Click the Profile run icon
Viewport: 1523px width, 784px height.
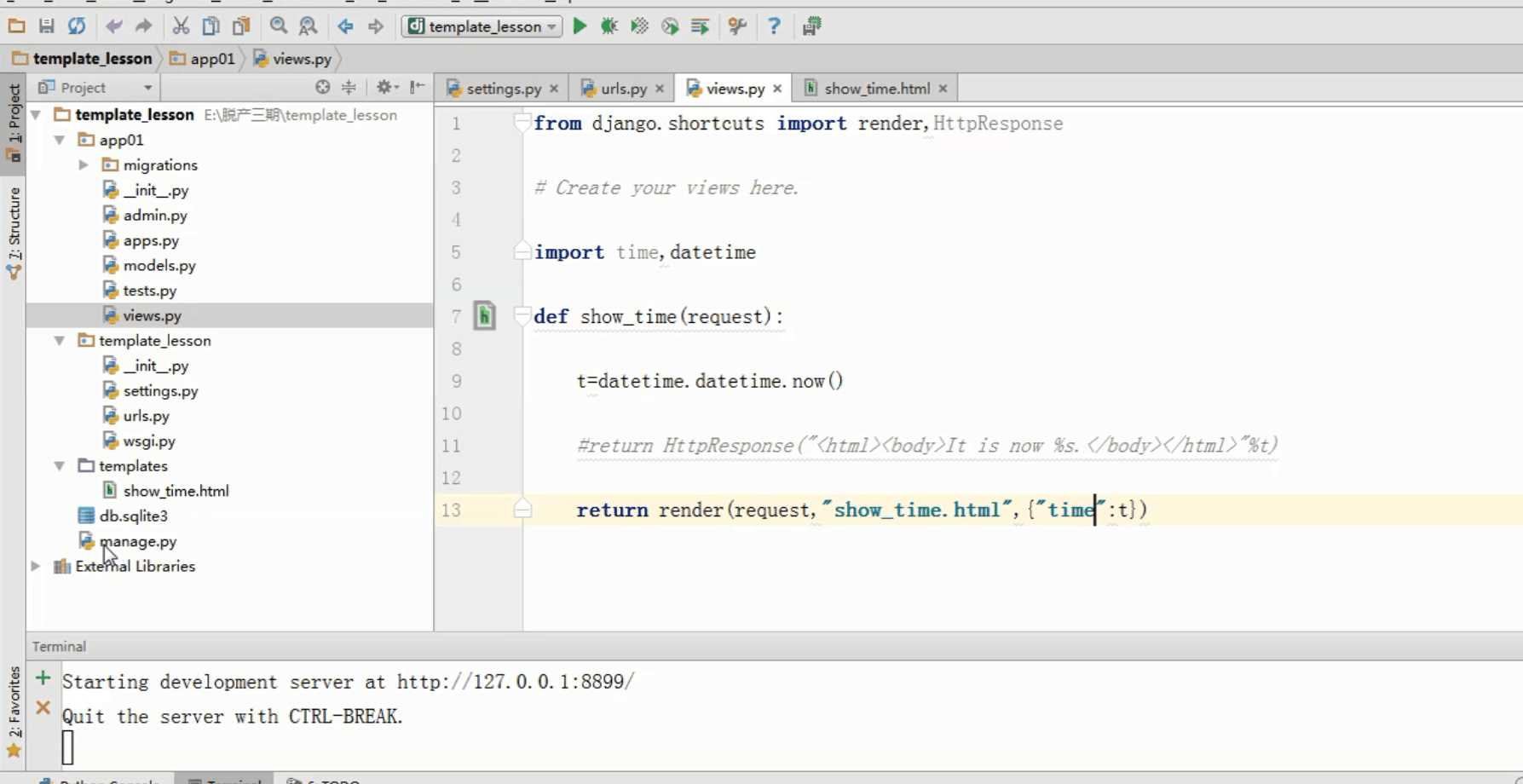[x=670, y=26]
